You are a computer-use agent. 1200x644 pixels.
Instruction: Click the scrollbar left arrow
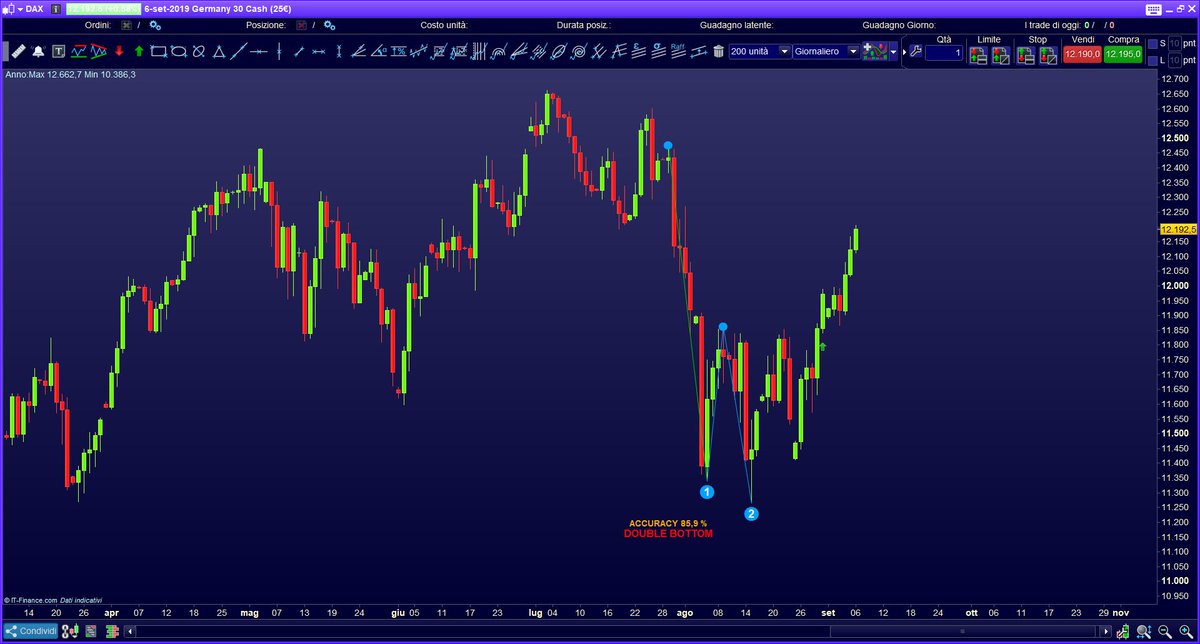click(x=130, y=632)
